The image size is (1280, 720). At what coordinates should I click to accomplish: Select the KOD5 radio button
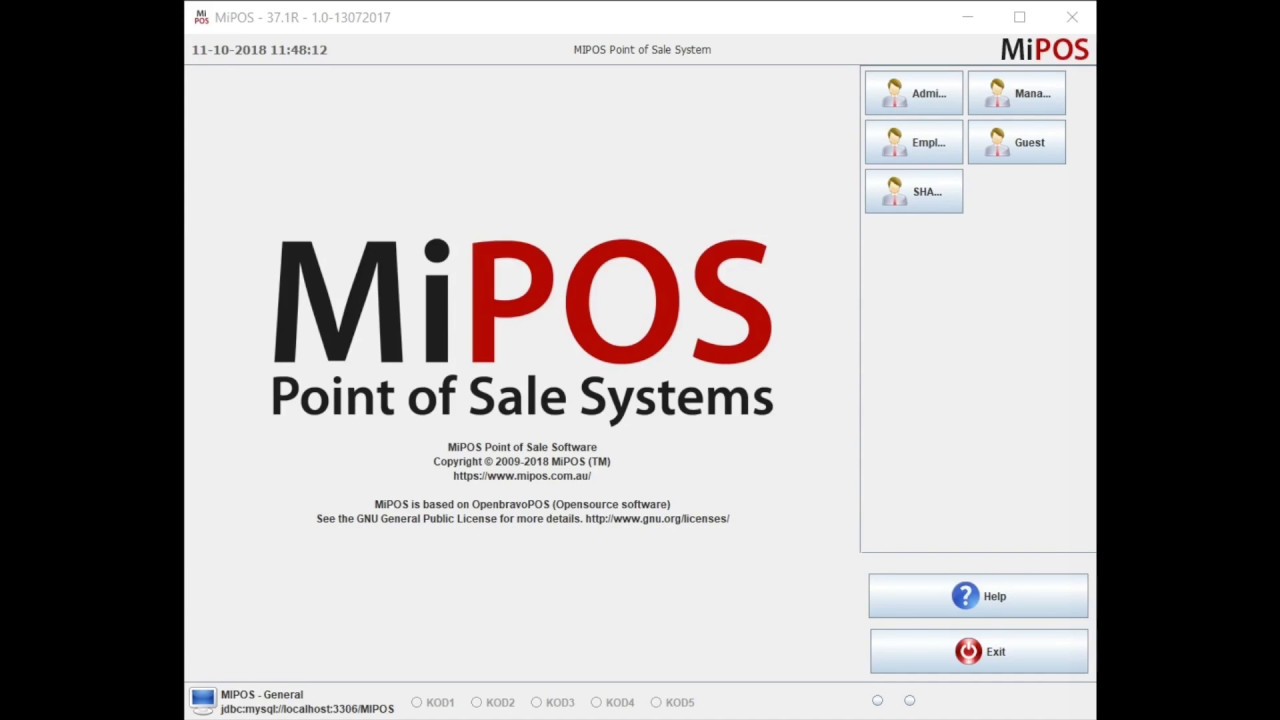click(672, 702)
